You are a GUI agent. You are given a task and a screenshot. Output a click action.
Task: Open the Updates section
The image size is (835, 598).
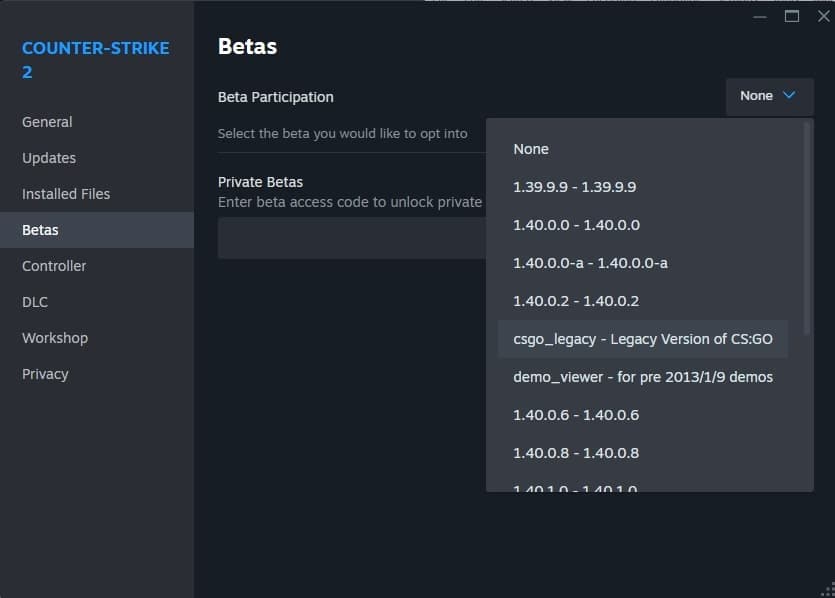click(x=48, y=157)
